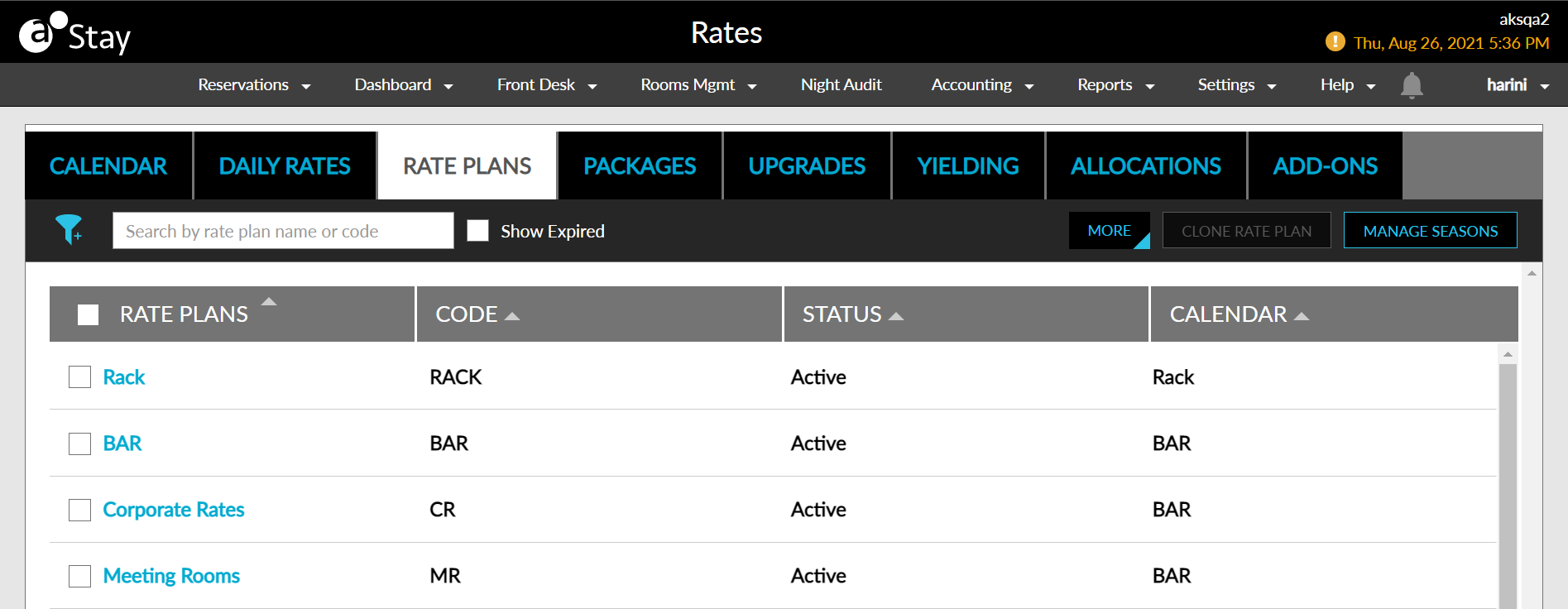Open the Meeting Rooms rate plan link
The image size is (1568, 609).
click(171, 576)
